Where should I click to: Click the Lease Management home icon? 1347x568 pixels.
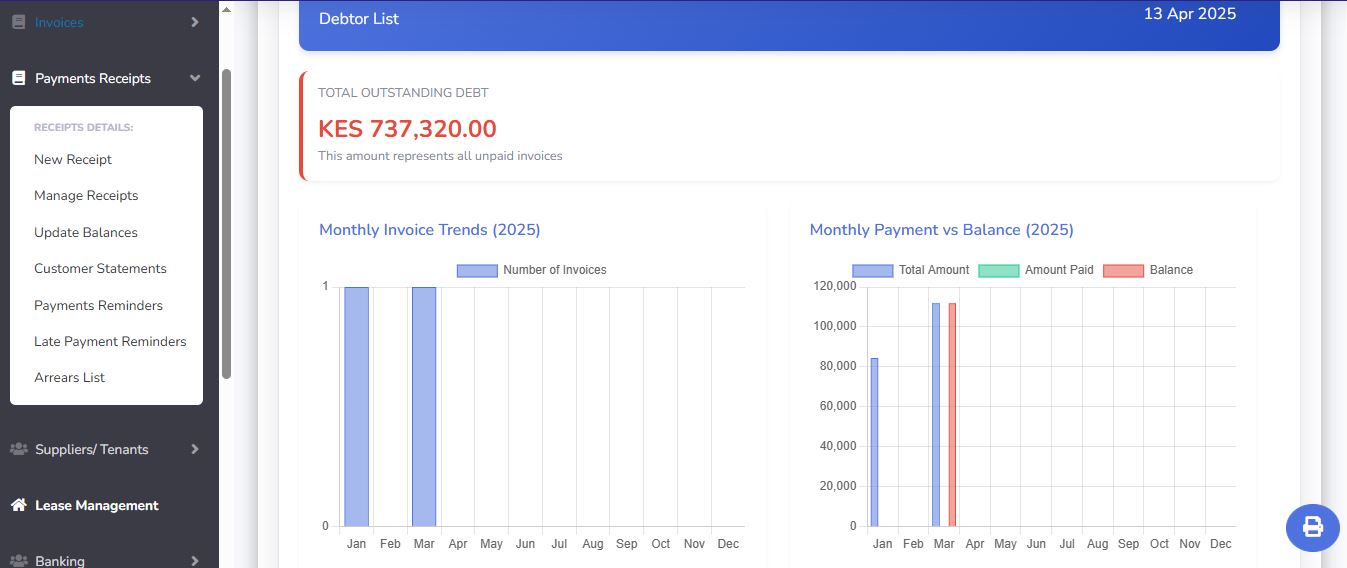(18, 505)
